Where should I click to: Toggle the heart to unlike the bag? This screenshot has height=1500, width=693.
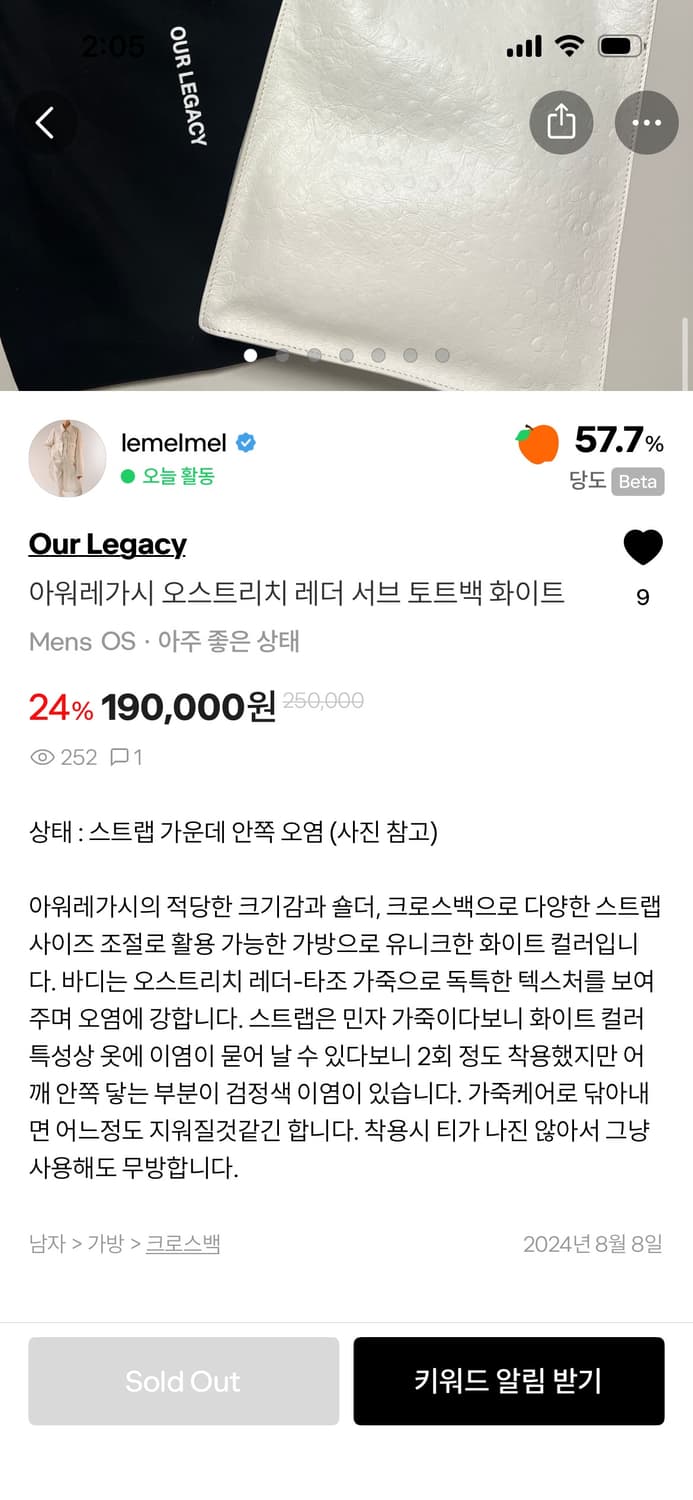click(x=643, y=547)
